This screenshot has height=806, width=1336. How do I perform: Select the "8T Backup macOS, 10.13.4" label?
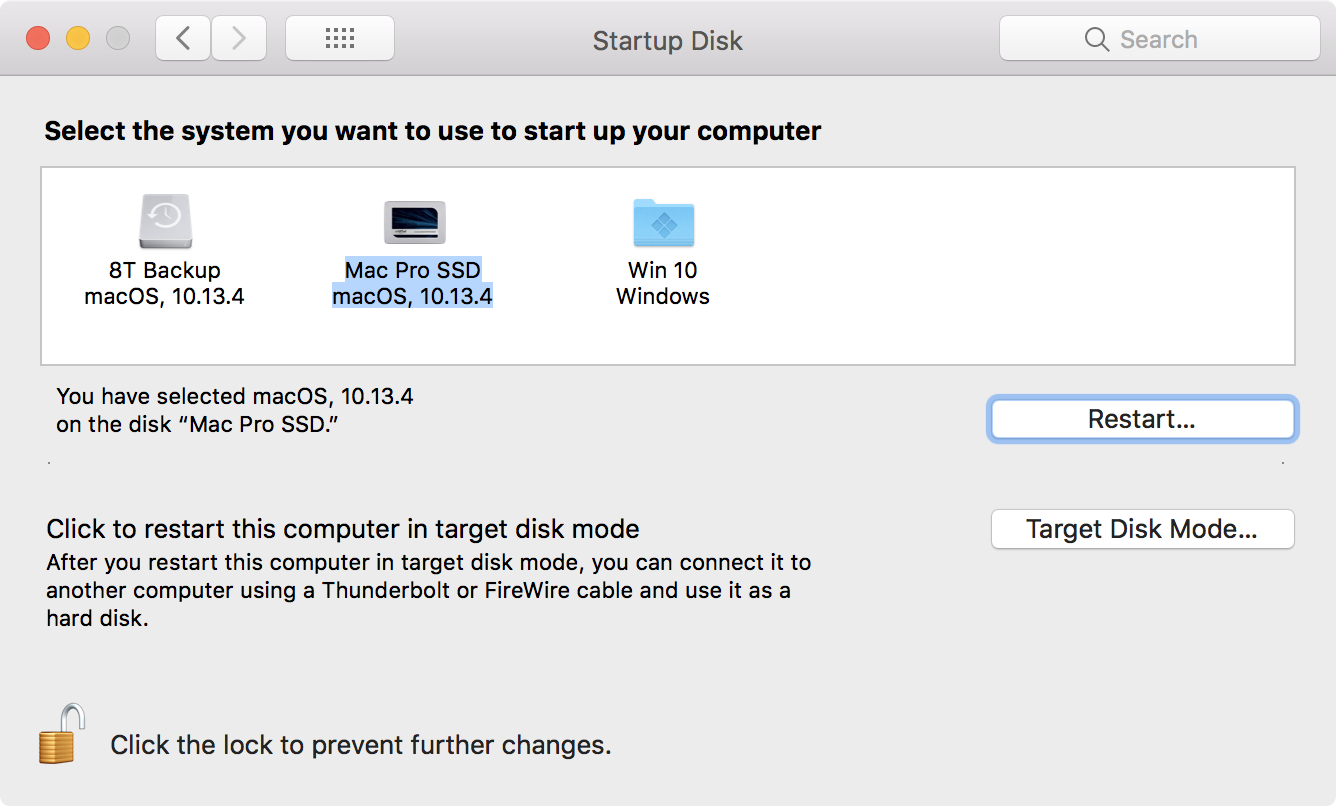[x=165, y=283]
